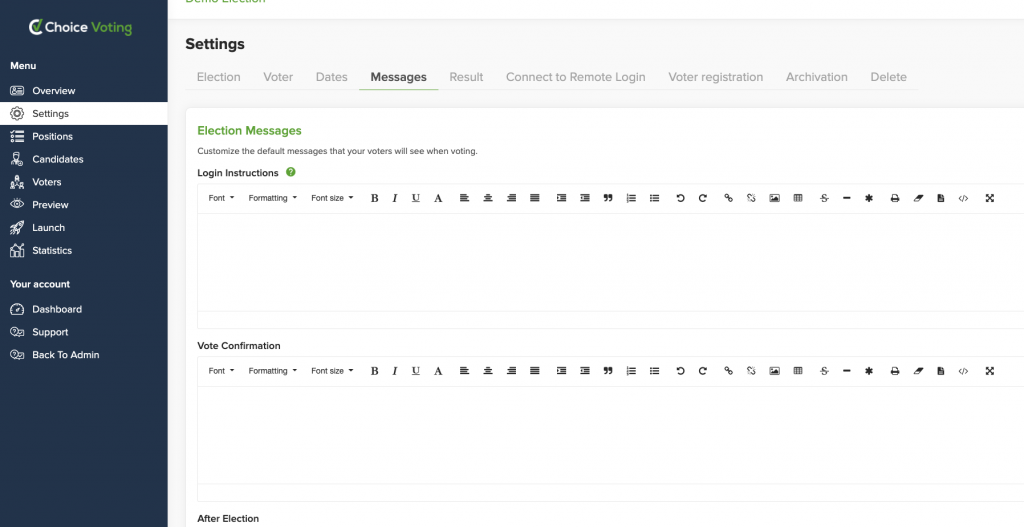
Task: Align left in the Login Instructions editor
Action: (464, 198)
